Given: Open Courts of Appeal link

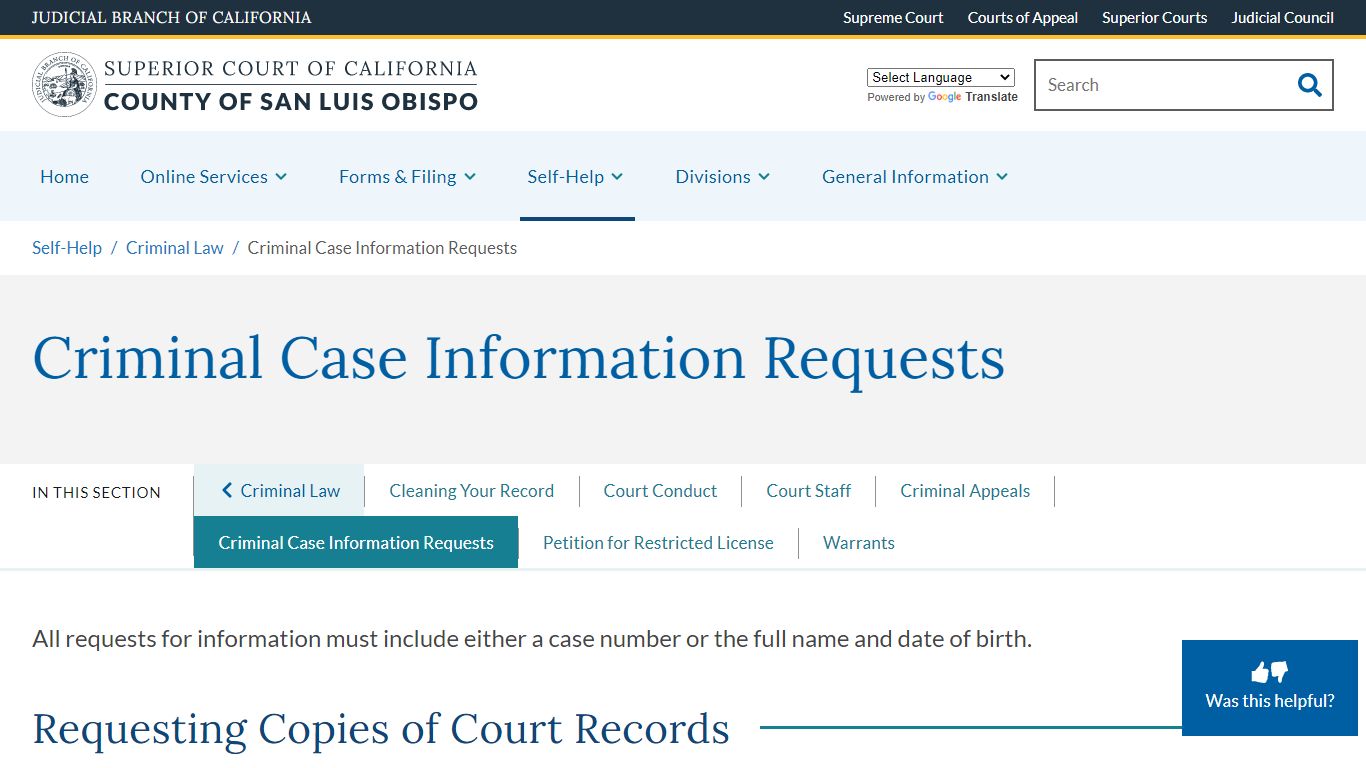Looking at the screenshot, I should (x=1023, y=18).
